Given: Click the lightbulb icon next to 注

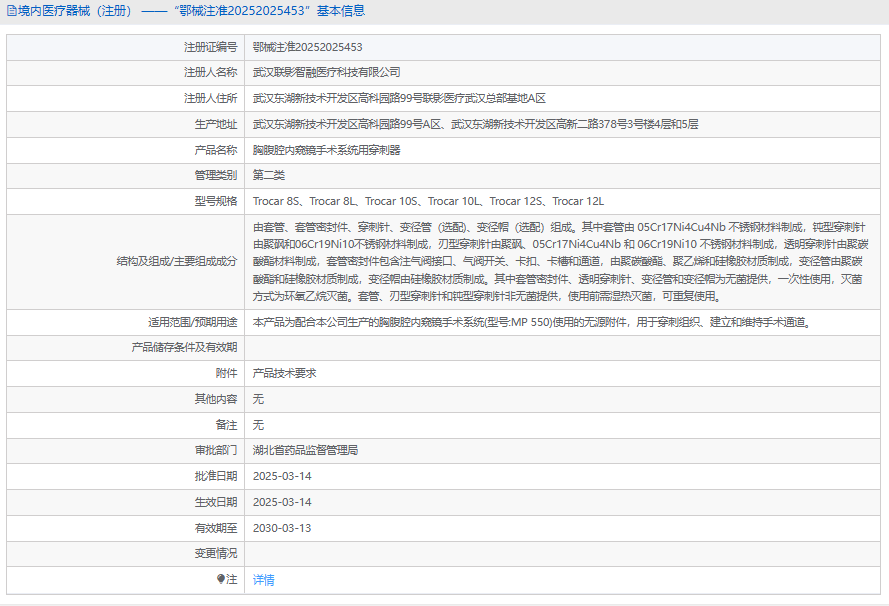Looking at the screenshot, I should [221, 579].
